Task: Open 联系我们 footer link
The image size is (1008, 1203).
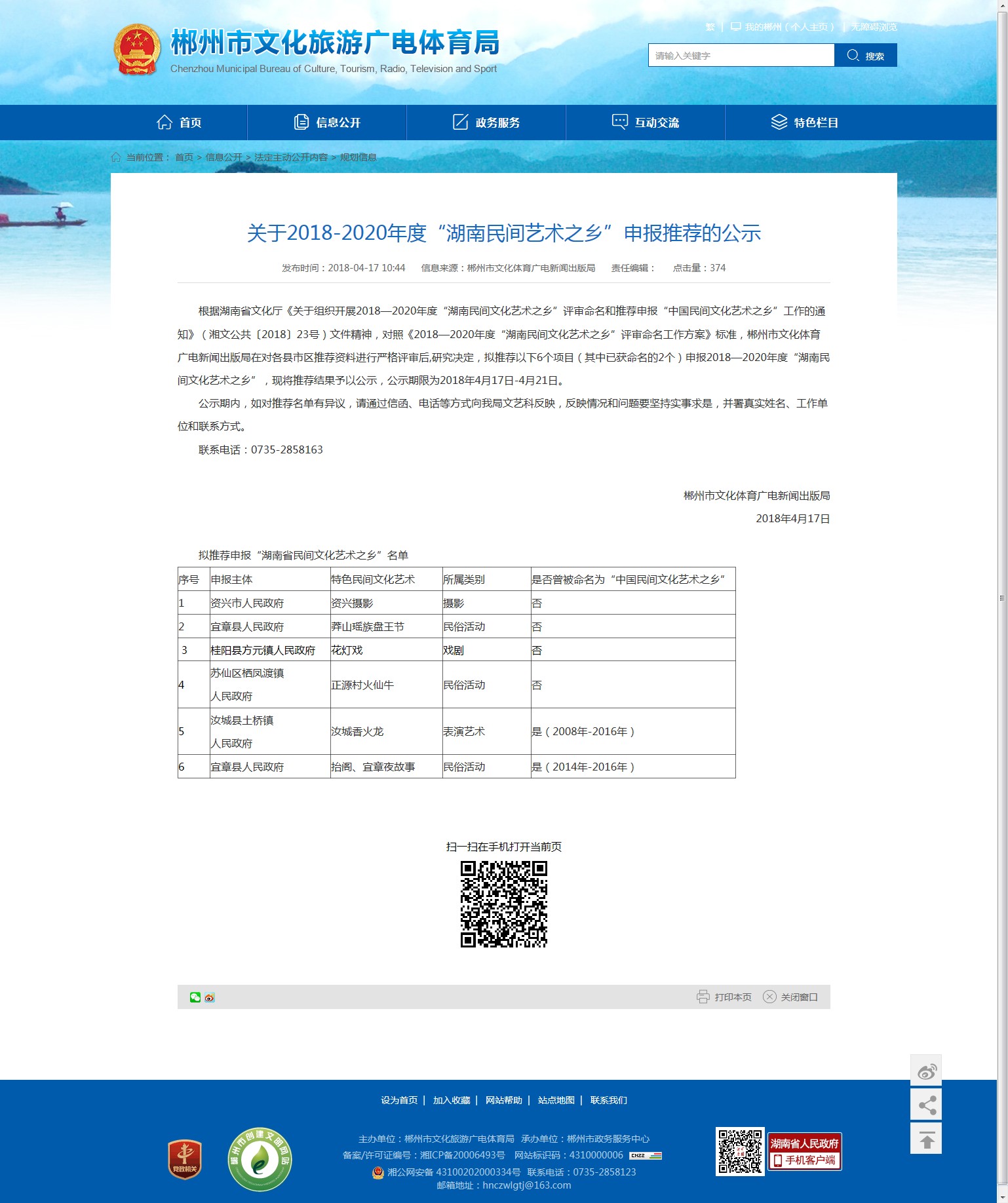Action: pyautogui.click(x=609, y=1100)
